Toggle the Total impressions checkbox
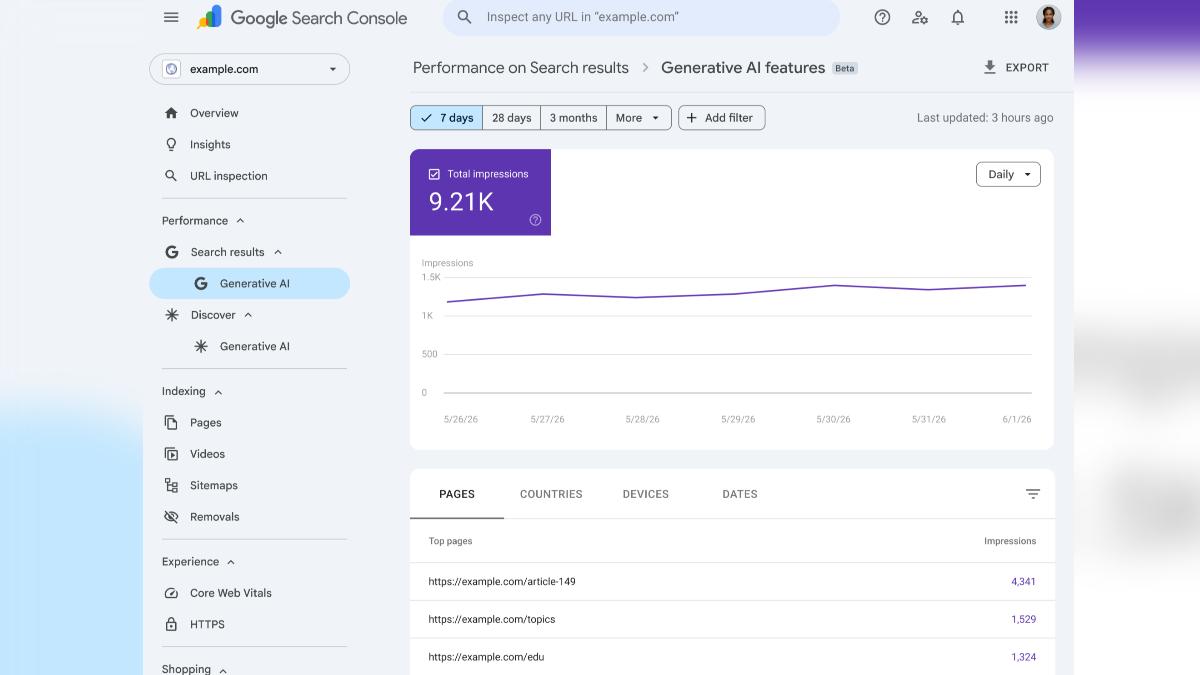1200x675 pixels. coord(434,174)
